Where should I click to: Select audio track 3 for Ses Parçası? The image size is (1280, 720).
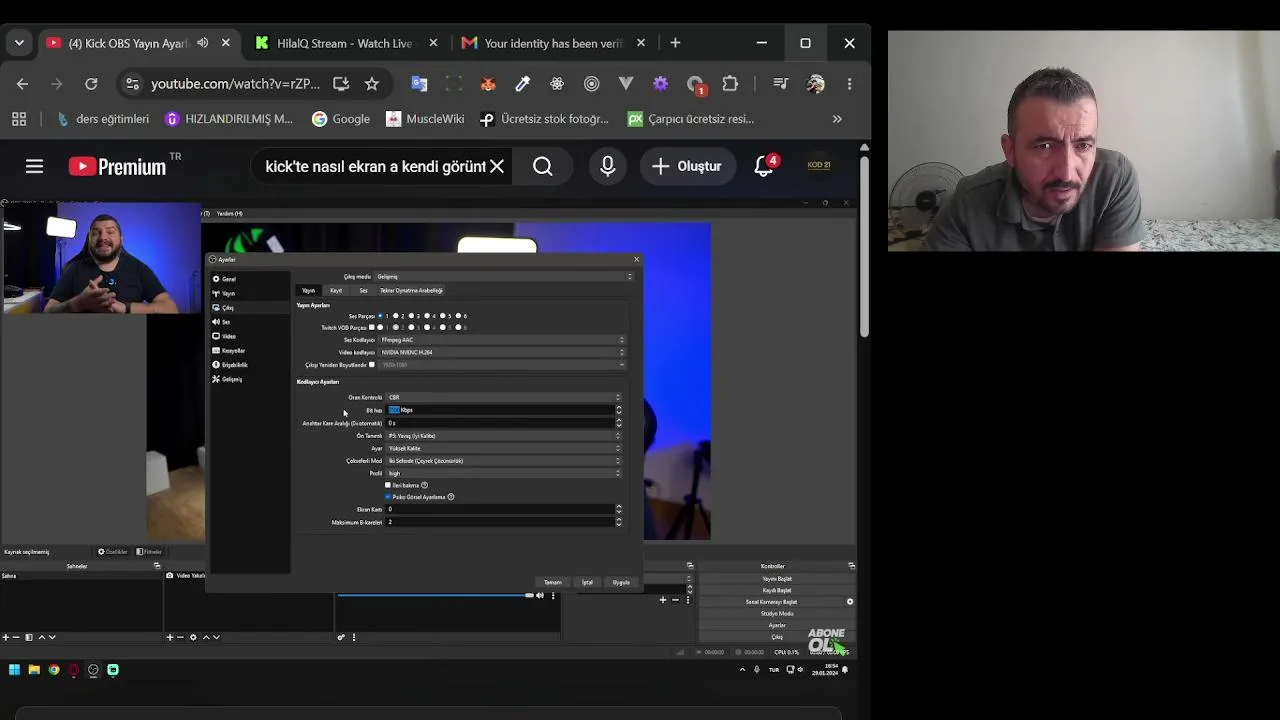coord(412,316)
